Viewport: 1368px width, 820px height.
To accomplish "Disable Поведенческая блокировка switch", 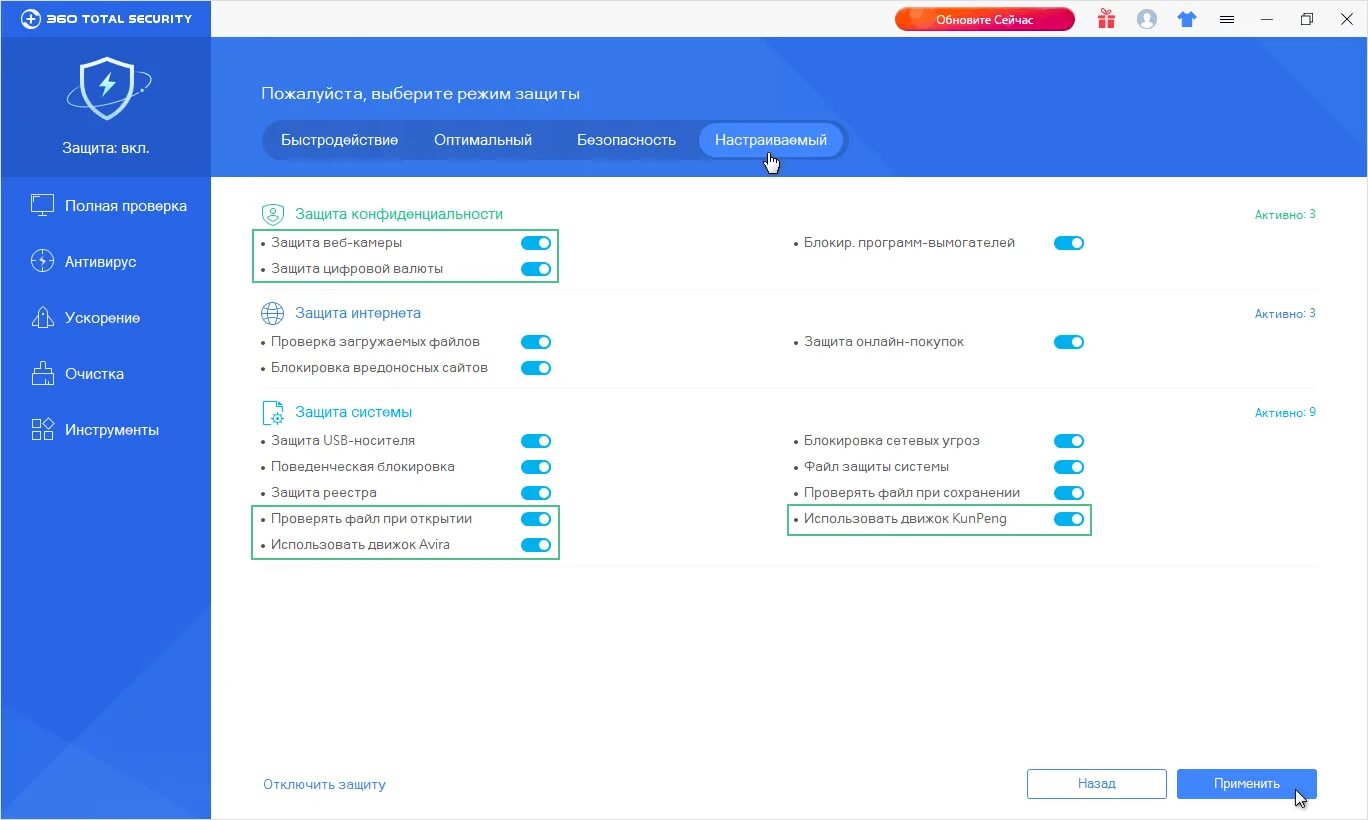I will point(536,467).
